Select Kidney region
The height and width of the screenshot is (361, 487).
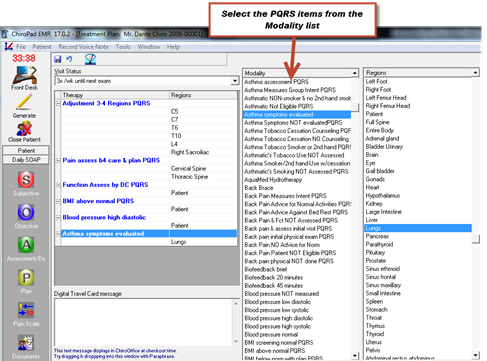(374, 204)
